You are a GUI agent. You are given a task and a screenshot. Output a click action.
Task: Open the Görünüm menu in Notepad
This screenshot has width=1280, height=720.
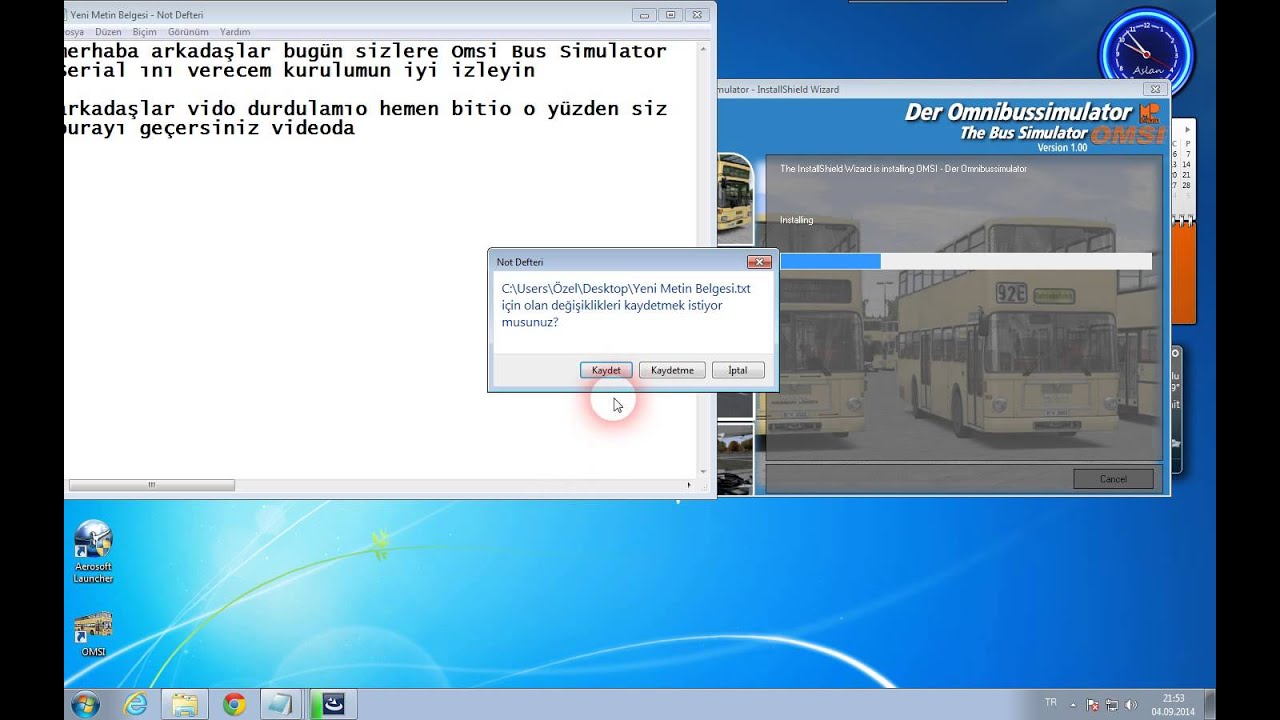coord(188,32)
